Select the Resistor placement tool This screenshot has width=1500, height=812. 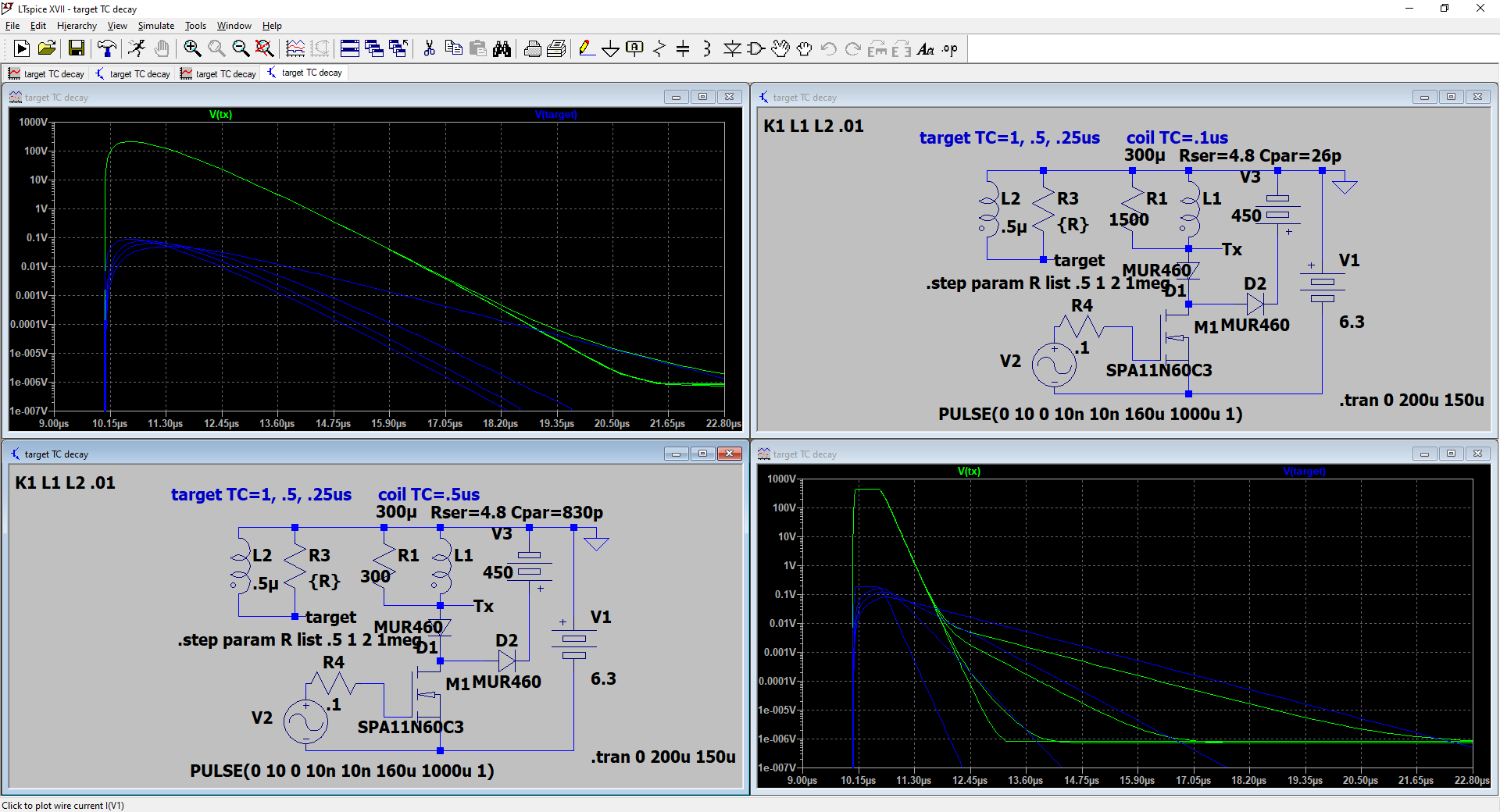(659, 49)
